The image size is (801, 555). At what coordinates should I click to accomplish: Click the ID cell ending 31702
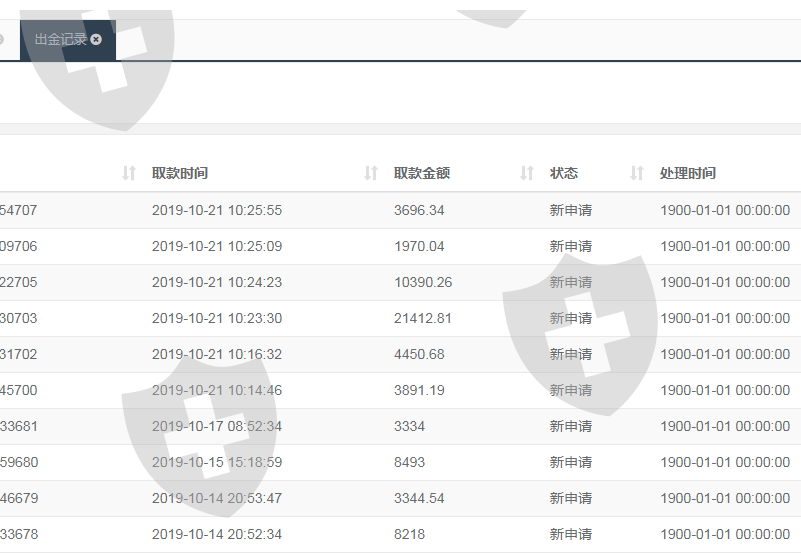18,354
